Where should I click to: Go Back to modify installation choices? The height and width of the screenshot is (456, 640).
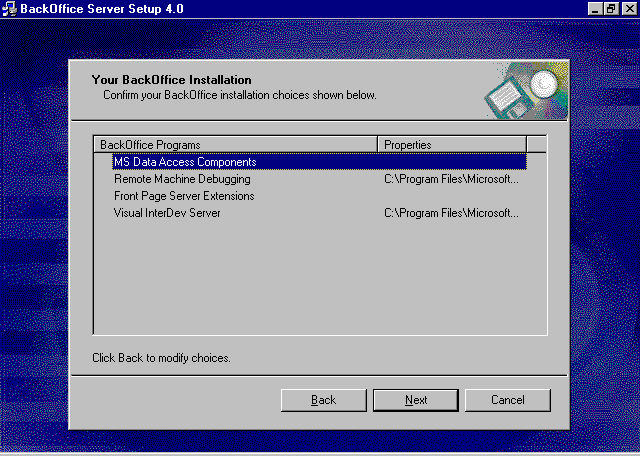[323, 400]
